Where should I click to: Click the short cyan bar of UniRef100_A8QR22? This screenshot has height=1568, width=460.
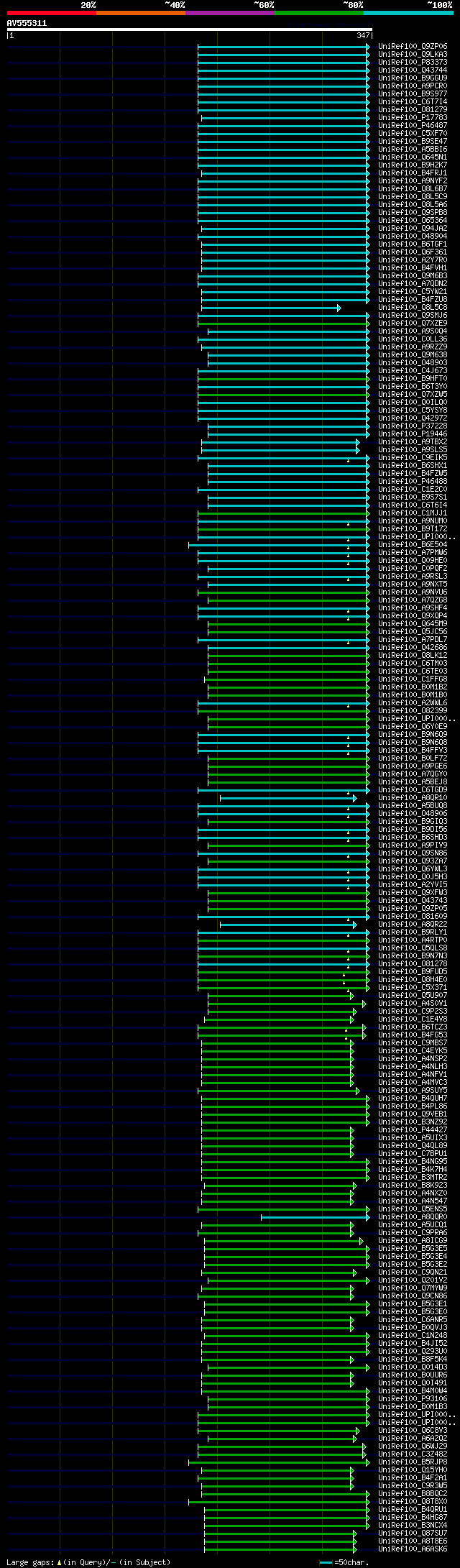[288, 925]
